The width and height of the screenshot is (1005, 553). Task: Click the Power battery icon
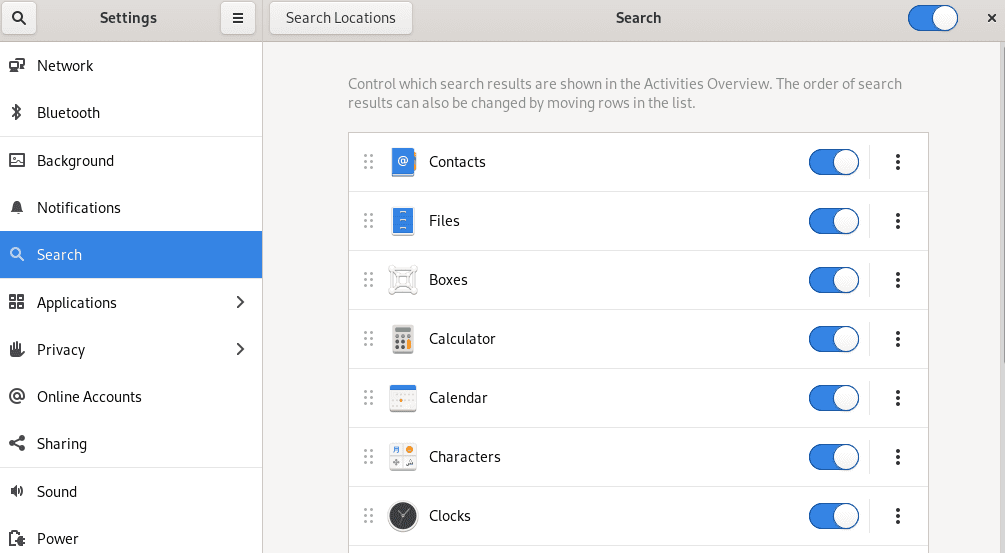(x=17, y=538)
